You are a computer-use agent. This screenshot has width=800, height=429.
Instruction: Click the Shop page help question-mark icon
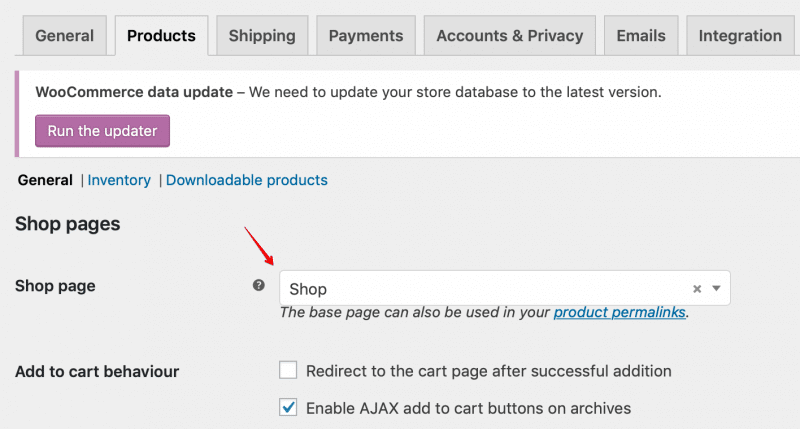pos(259,285)
